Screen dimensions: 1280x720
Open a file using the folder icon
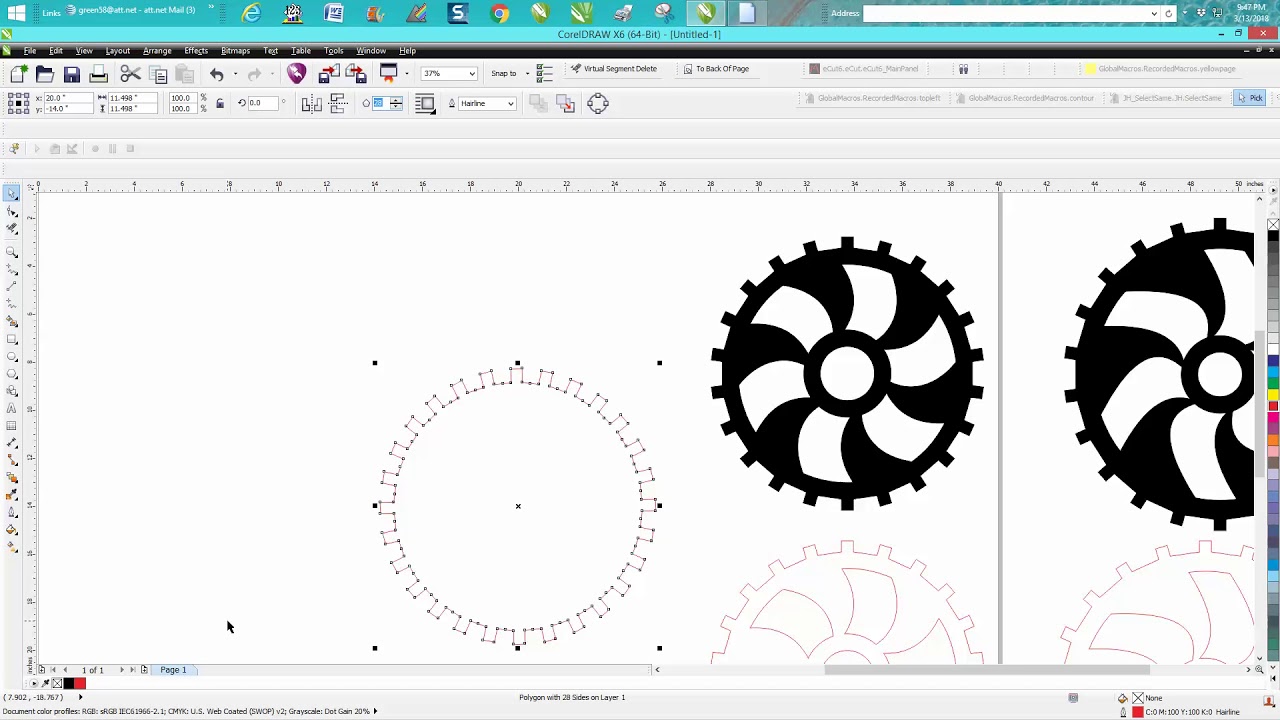pos(45,73)
